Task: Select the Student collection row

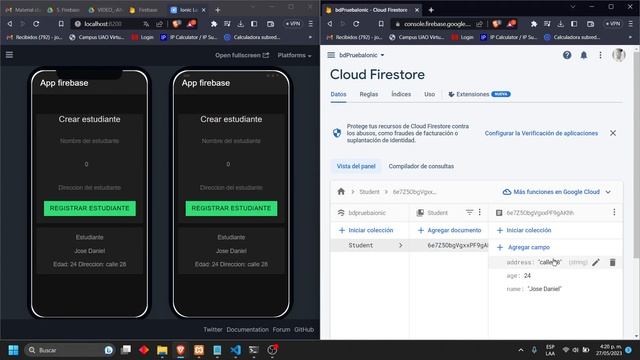Action: point(369,245)
